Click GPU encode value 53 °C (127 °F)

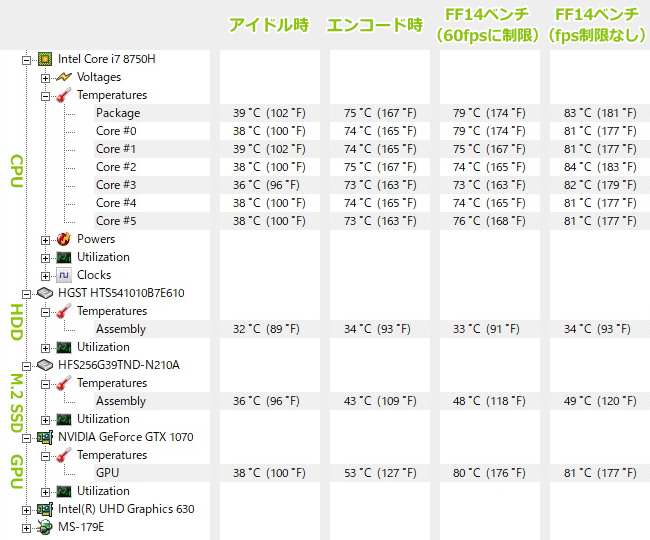pos(380,473)
